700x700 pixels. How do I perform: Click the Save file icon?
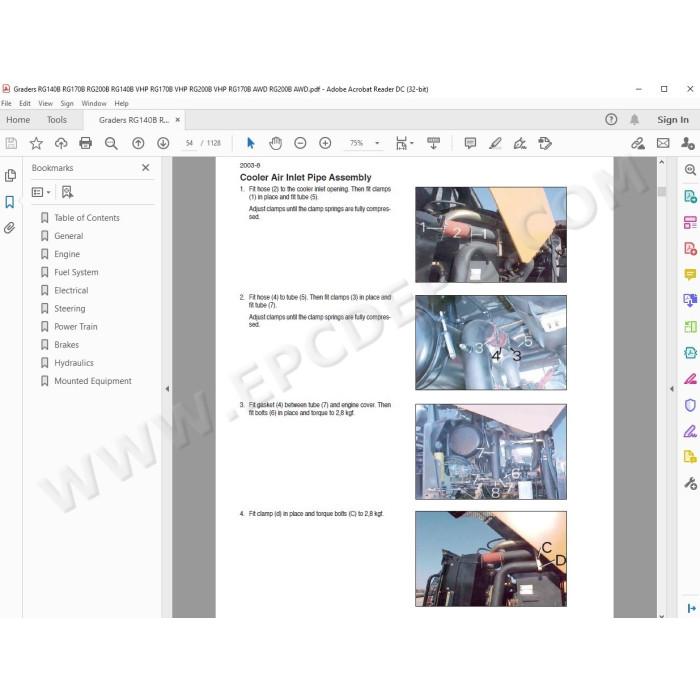[11, 143]
